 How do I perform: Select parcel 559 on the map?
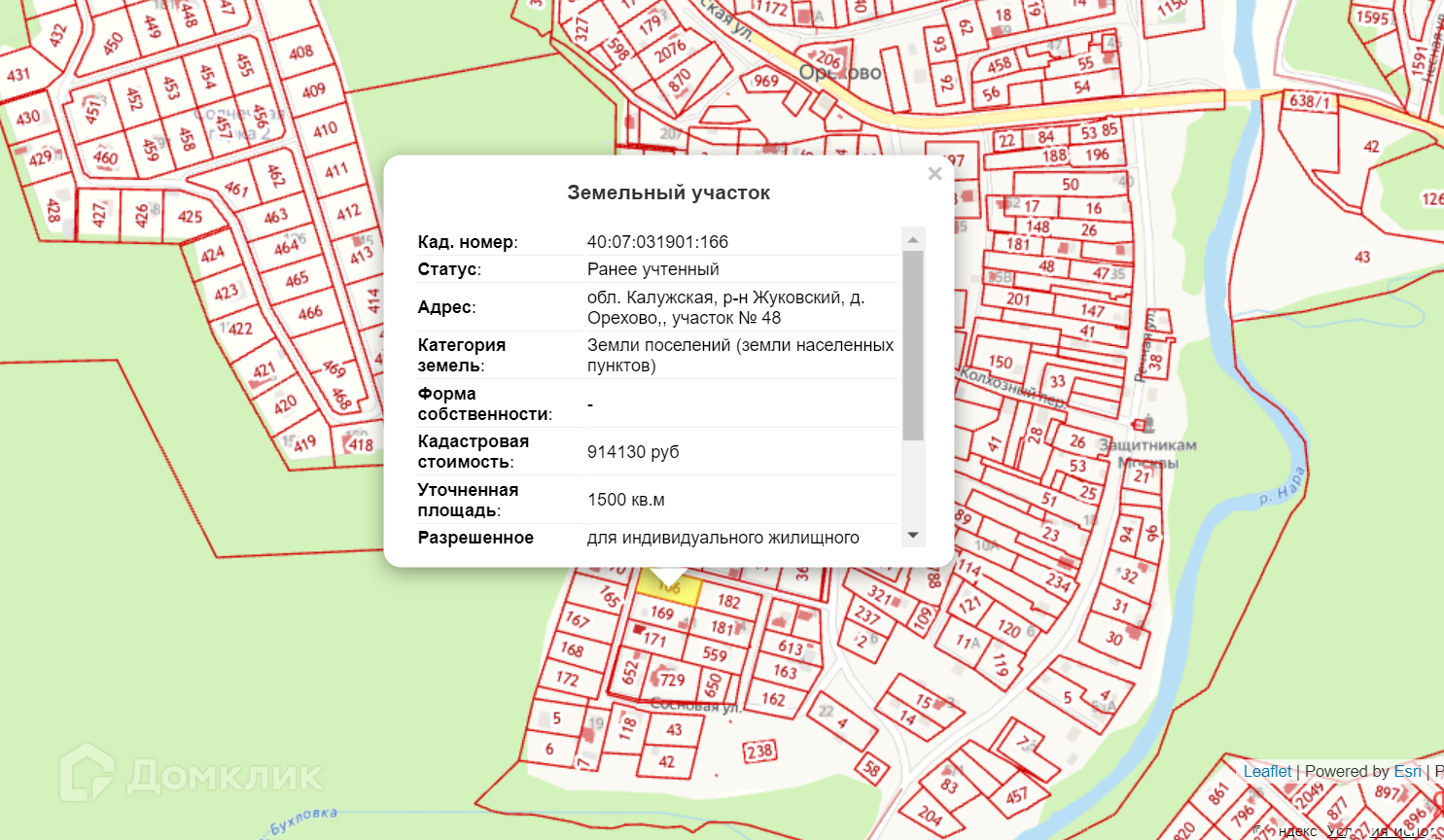(x=715, y=654)
